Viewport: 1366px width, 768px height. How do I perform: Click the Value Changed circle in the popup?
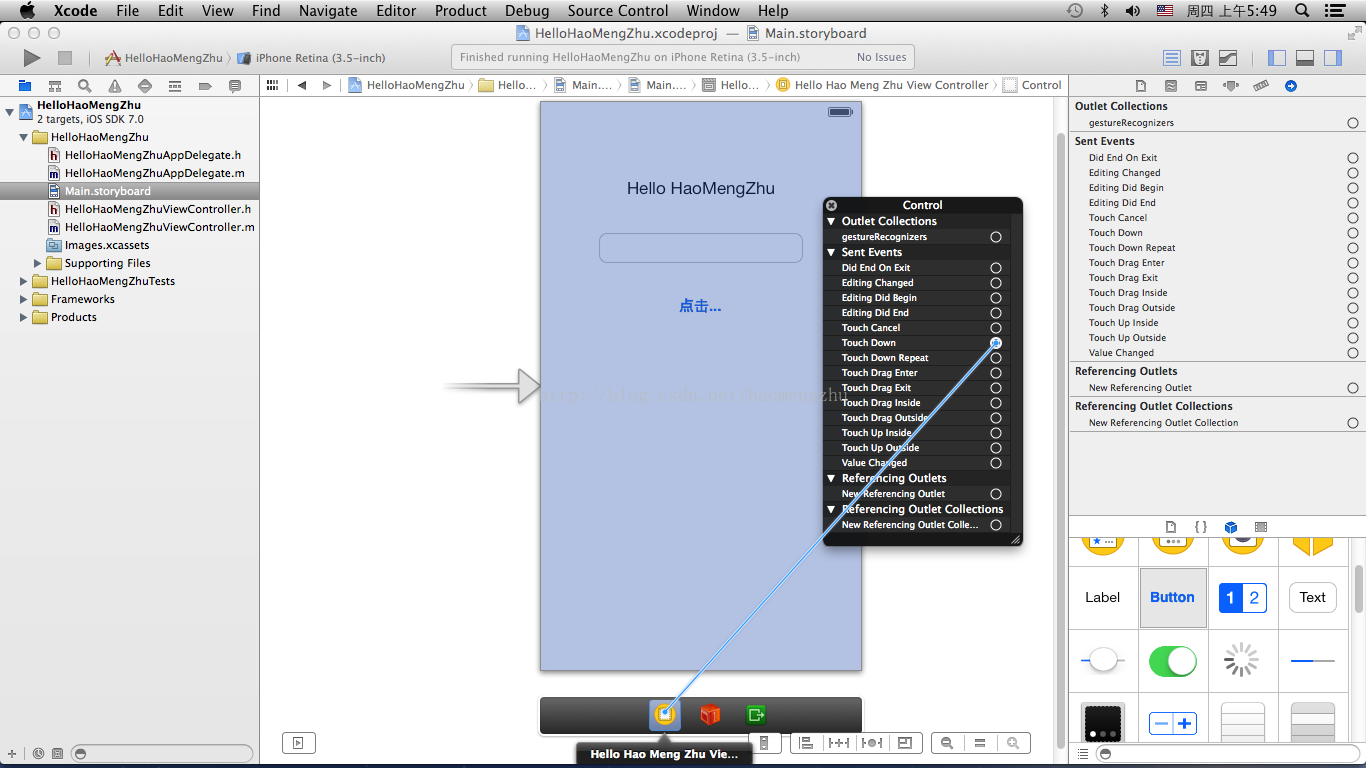coord(996,463)
